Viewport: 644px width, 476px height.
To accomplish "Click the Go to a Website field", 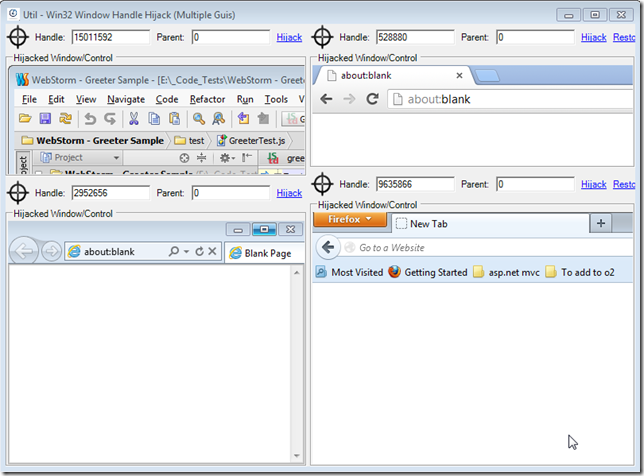I will click(x=487, y=247).
